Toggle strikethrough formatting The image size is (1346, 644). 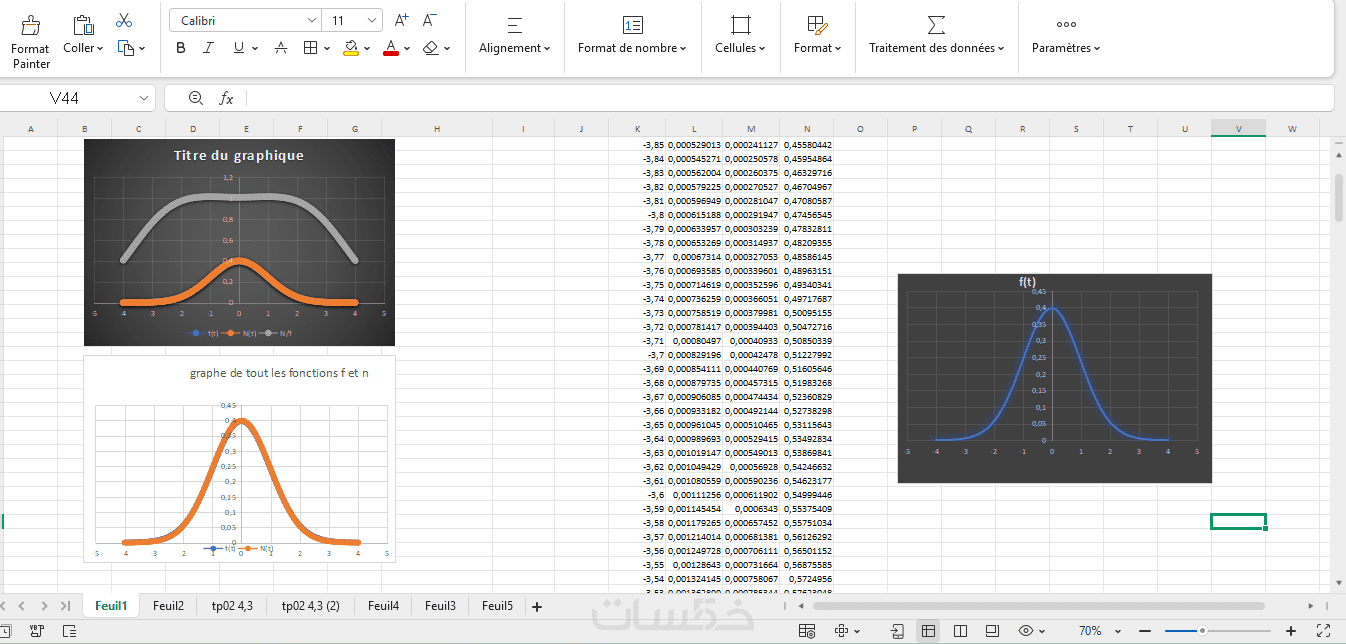pyautogui.click(x=281, y=48)
